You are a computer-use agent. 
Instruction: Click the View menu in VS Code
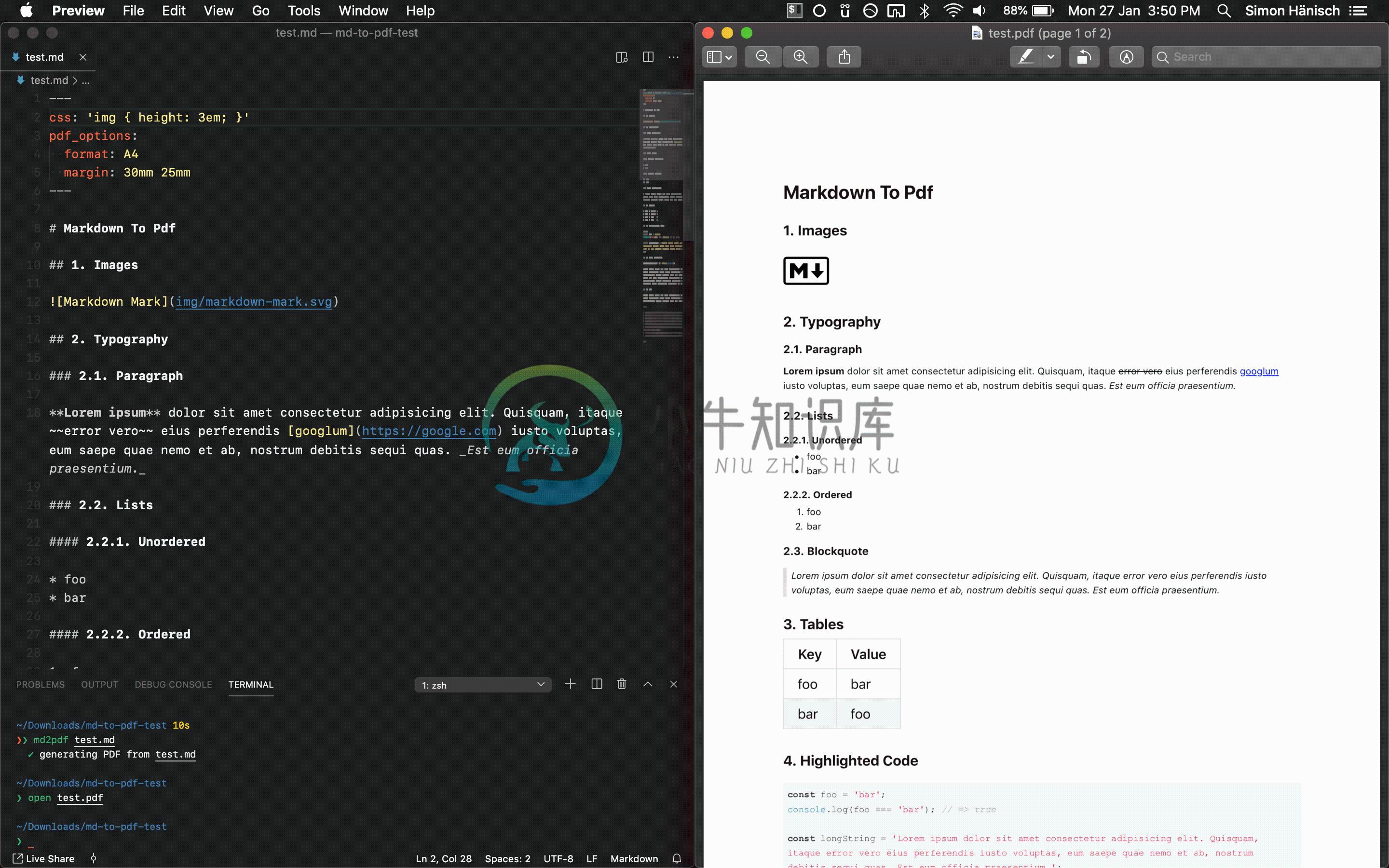pos(218,11)
